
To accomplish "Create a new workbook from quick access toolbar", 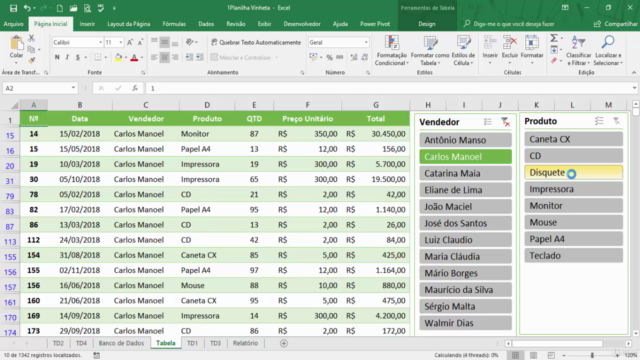I will point(60,8).
